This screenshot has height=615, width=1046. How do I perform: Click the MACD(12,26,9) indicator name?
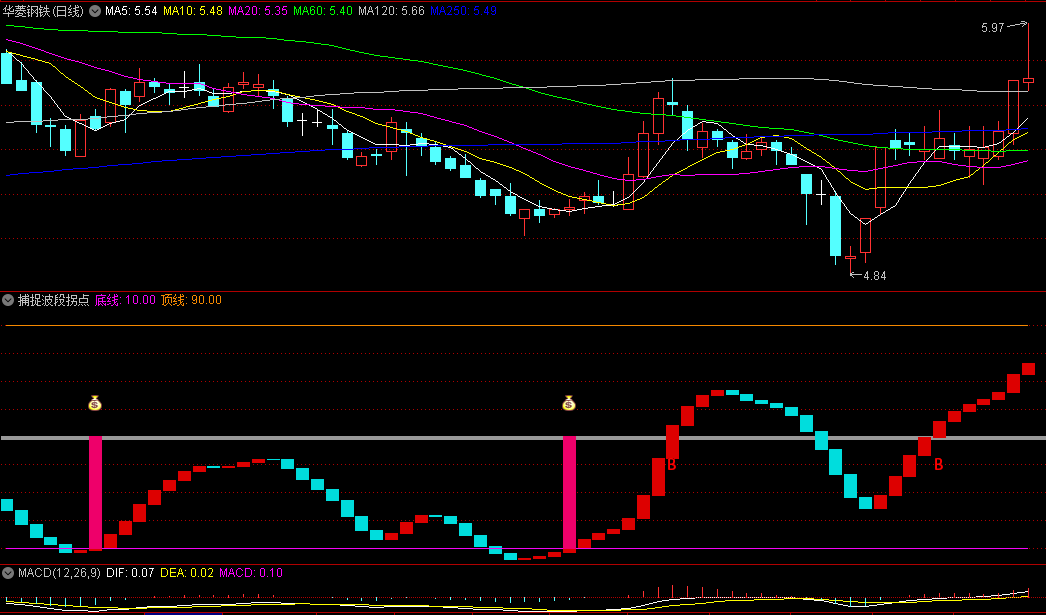pyautogui.click(x=59, y=572)
